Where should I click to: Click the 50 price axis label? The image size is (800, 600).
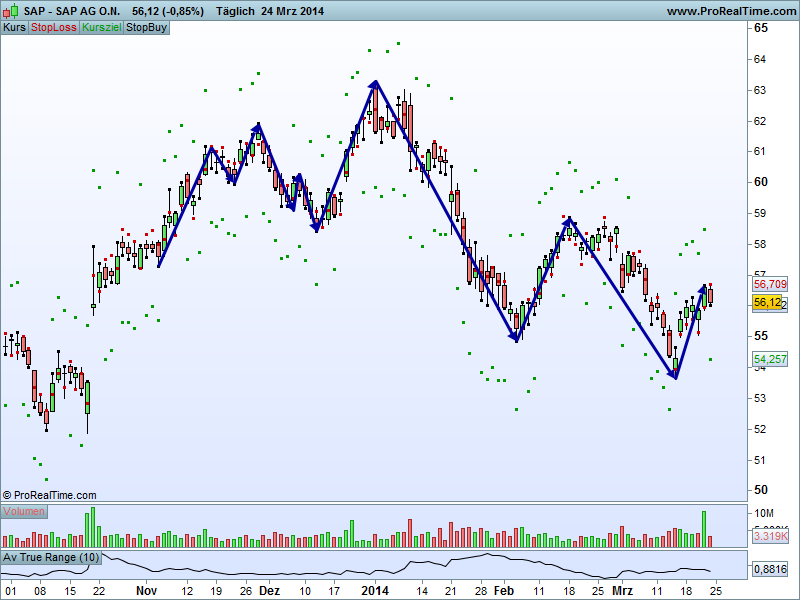coord(760,490)
